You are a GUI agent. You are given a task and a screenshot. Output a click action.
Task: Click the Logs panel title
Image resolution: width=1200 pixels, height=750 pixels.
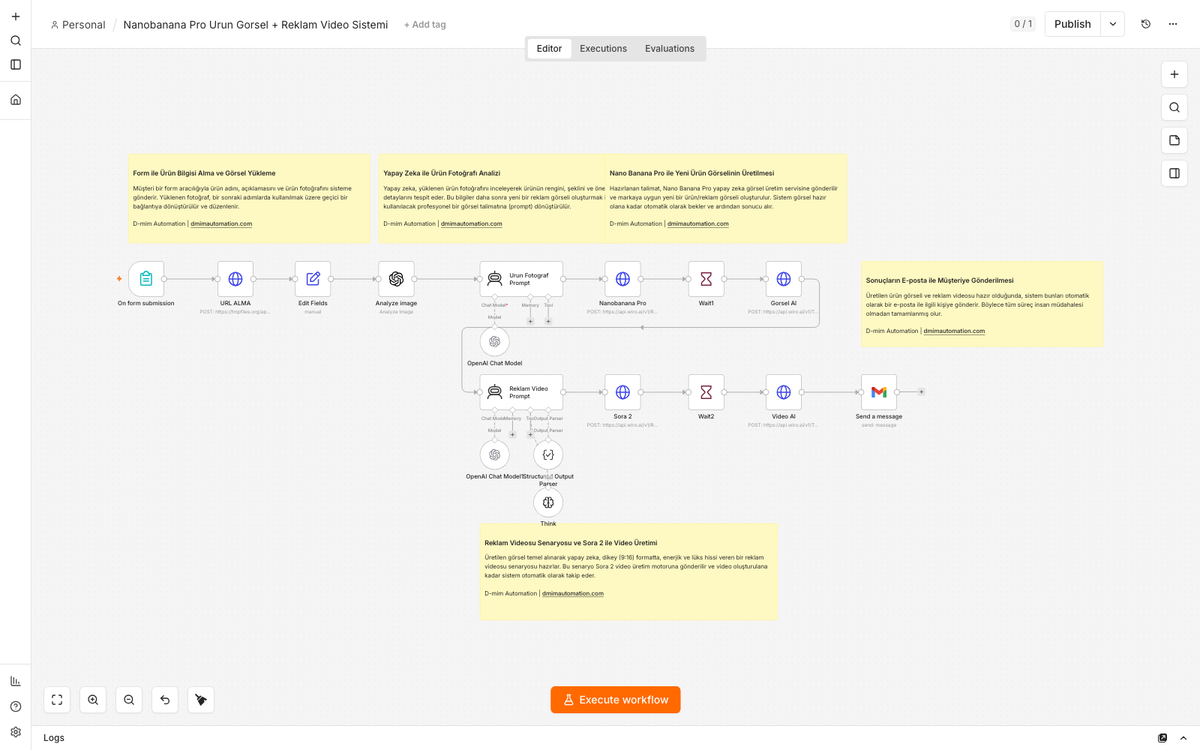pyautogui.click(x=54, y=738)
